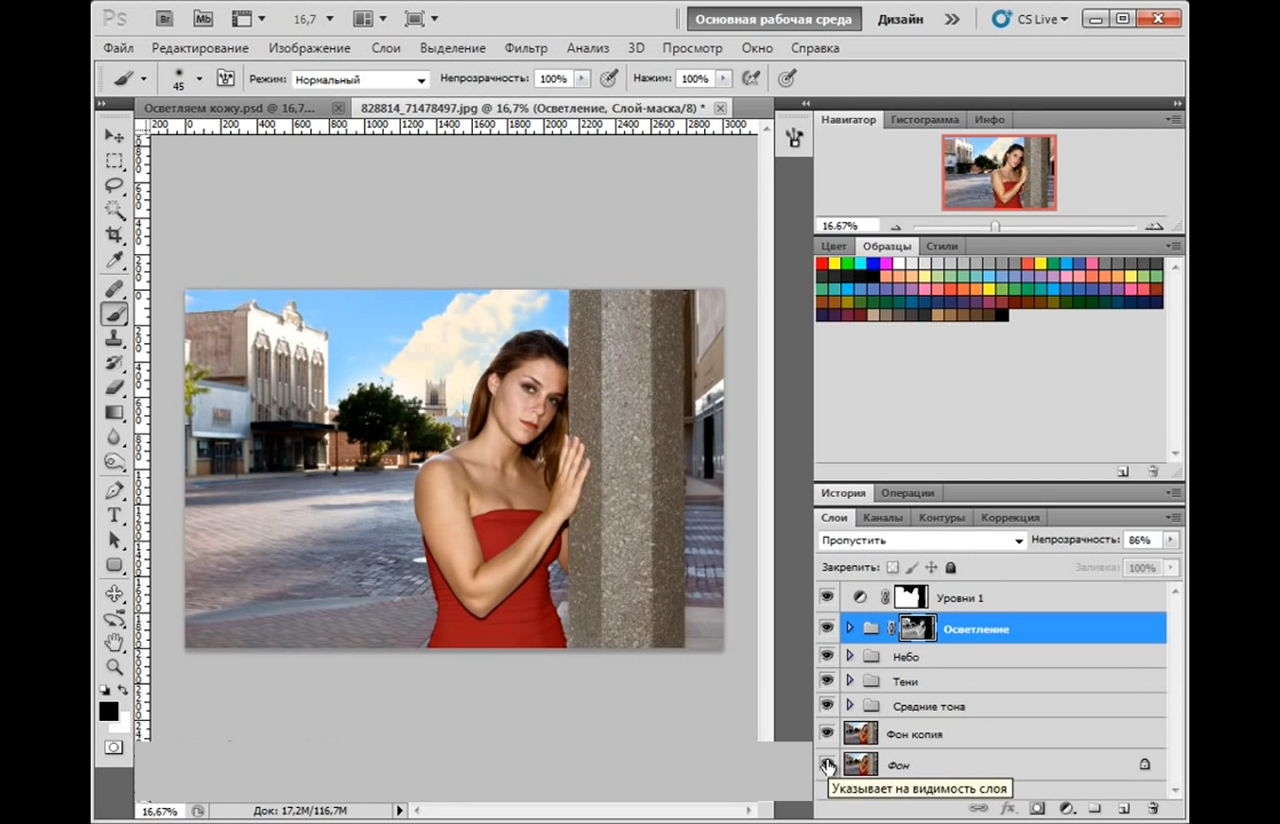Select the Zoom tool in the toolbox
This screenshot has height=824, width=1280.
tap(114, 667)
